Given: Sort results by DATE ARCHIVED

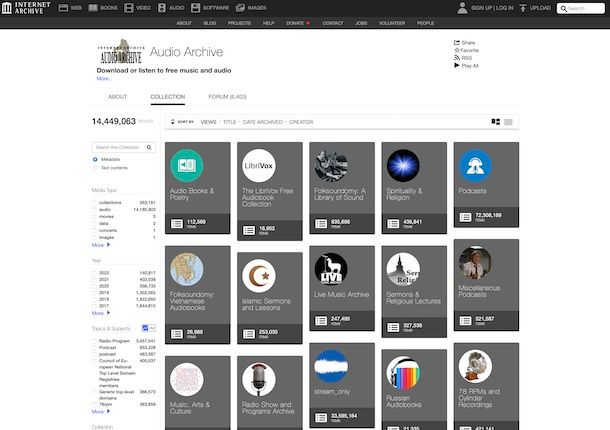Looking at the screenshot, I should coord(263,122).
